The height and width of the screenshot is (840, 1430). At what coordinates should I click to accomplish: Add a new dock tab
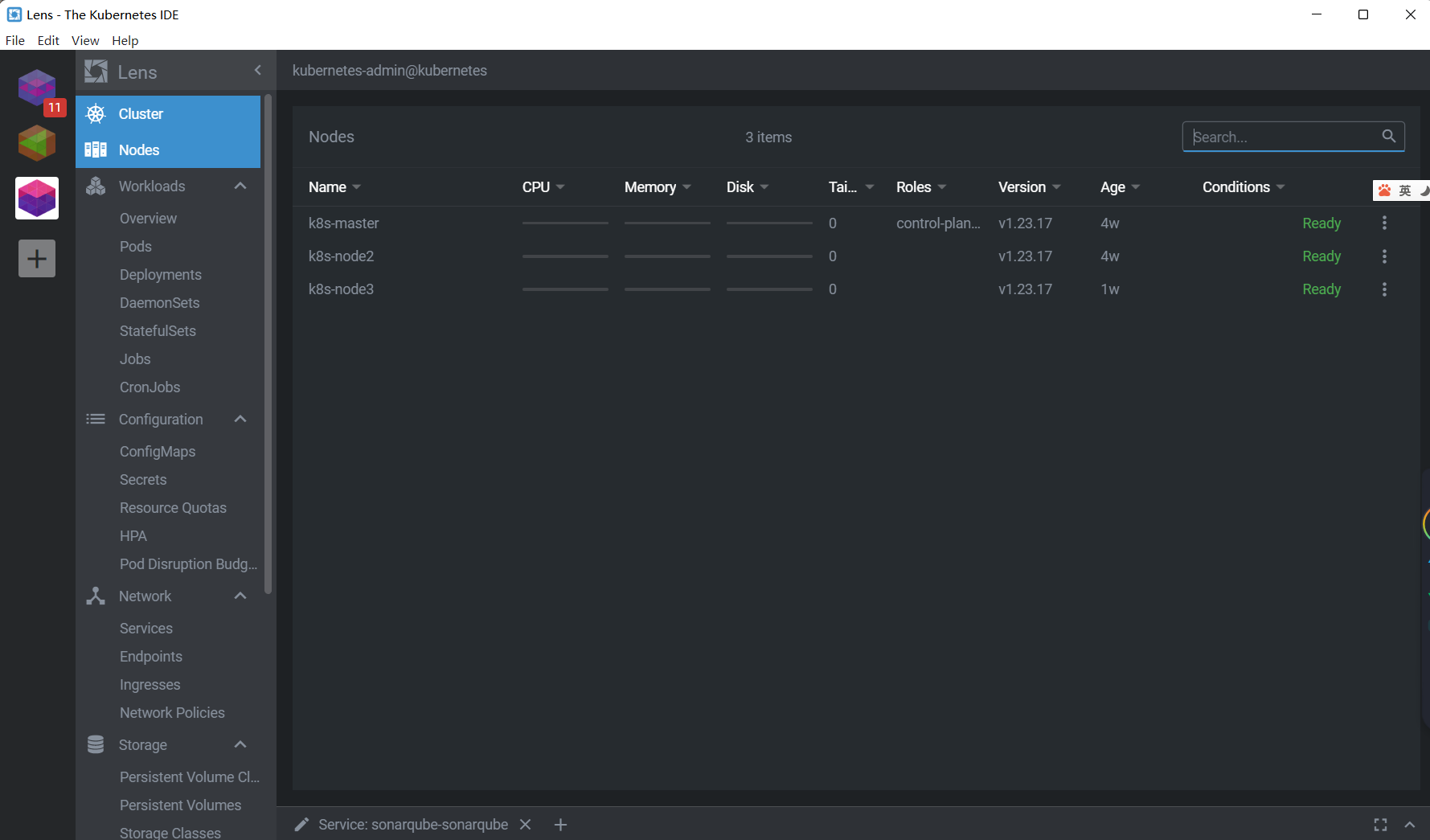[561, 825]
